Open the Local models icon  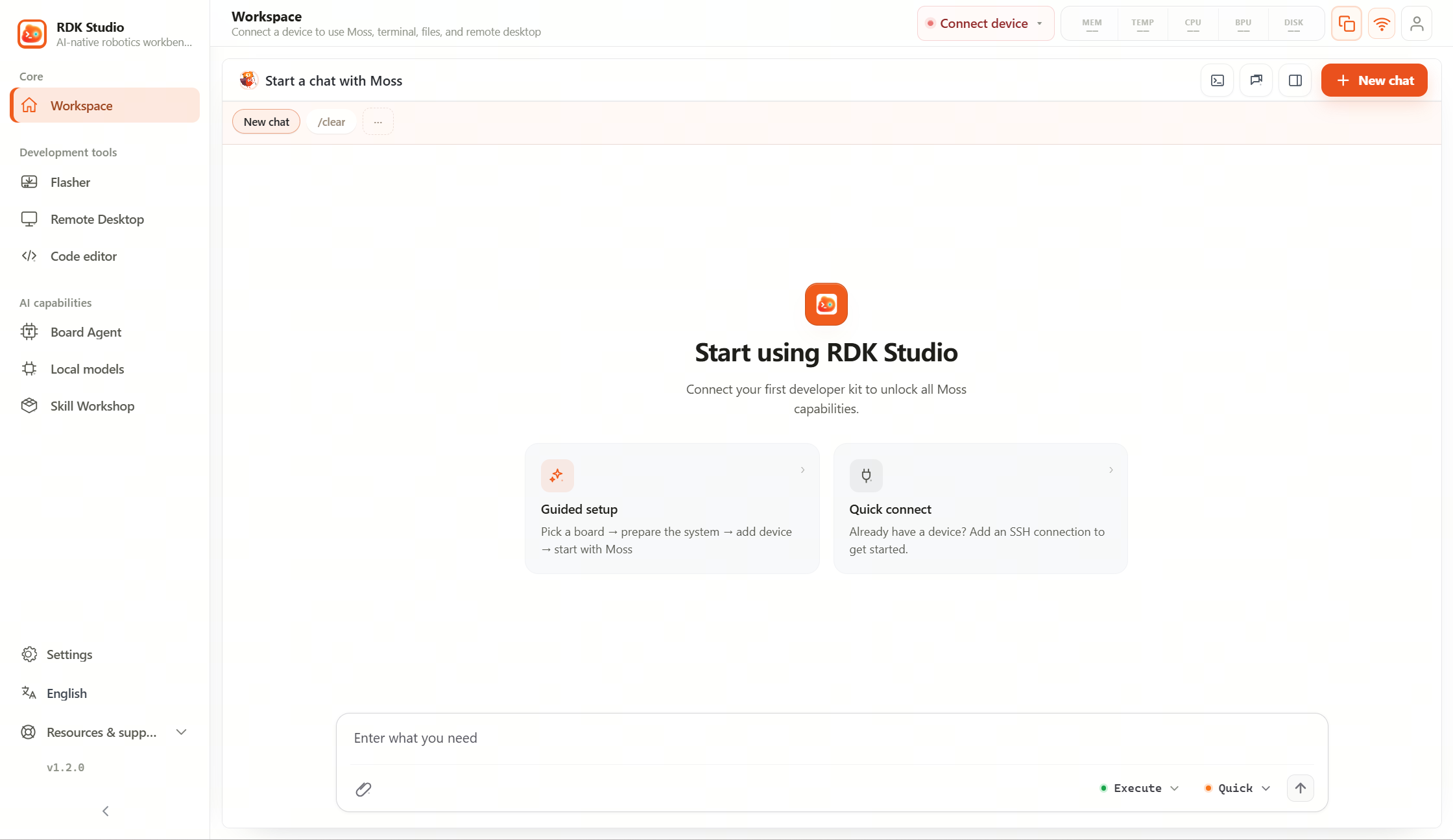click(x=29, y=369)
